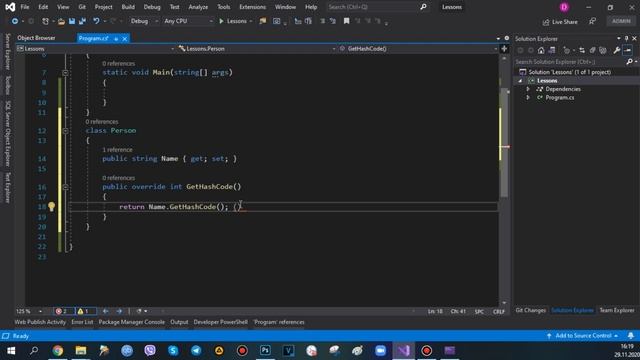Select Solution 'Lessons' tree item
This screenshot has width=640, height=360.
pos(569,72)
